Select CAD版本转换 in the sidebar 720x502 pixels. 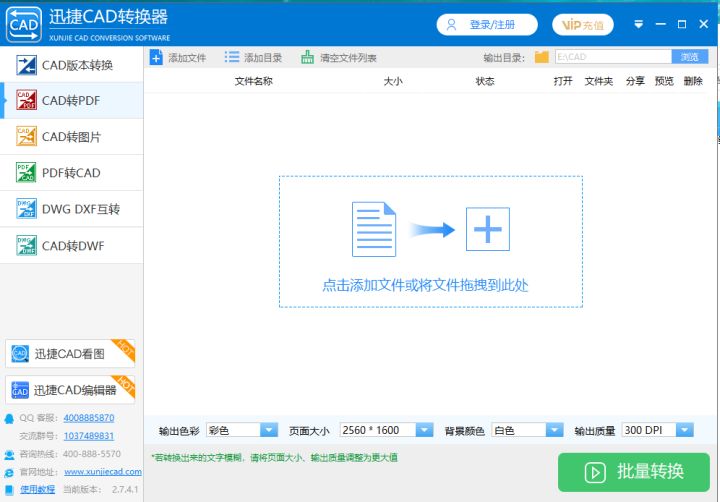click(x=72, y=65)
